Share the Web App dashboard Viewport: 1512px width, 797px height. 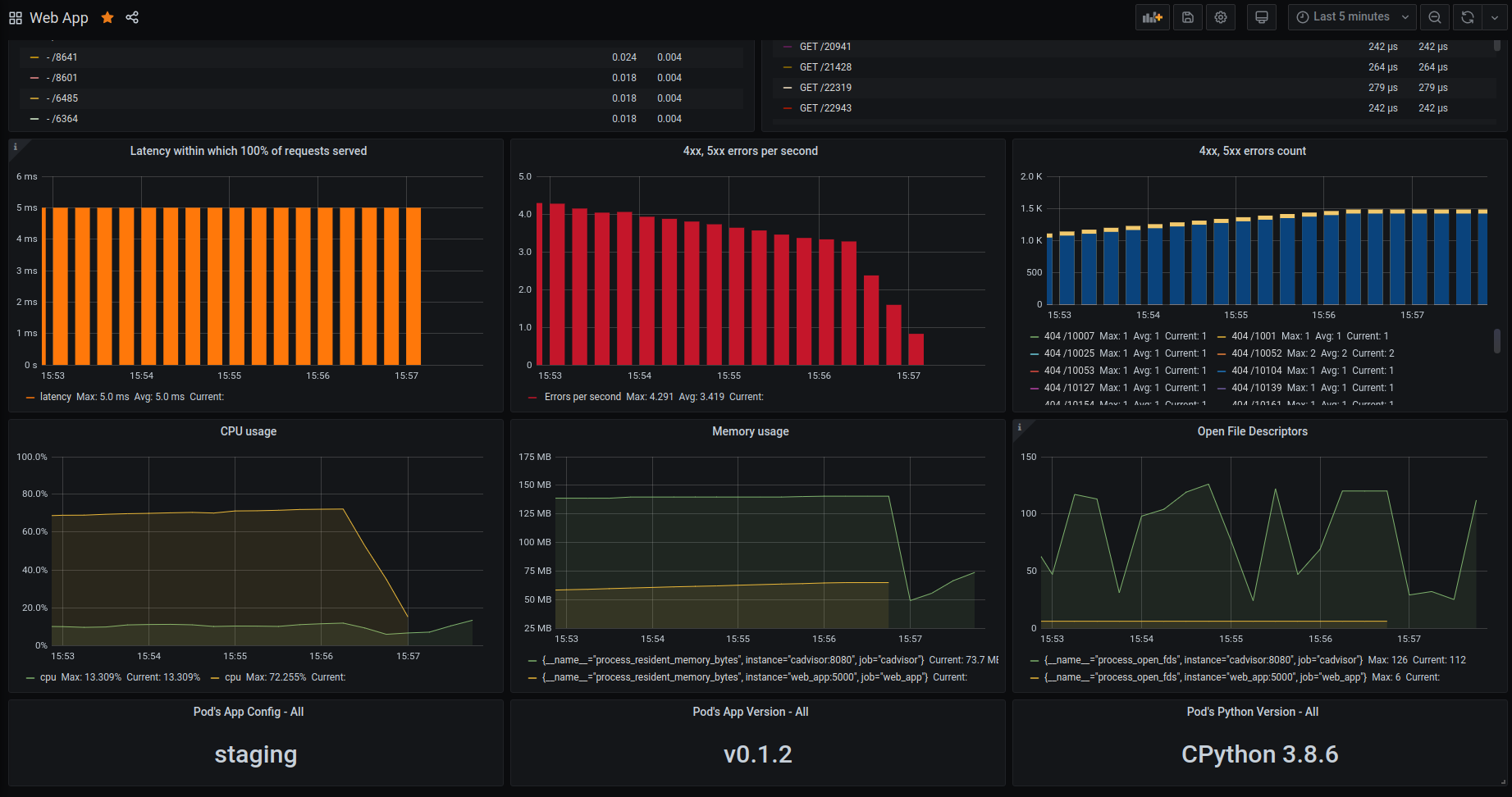click(x=132, y=17)
